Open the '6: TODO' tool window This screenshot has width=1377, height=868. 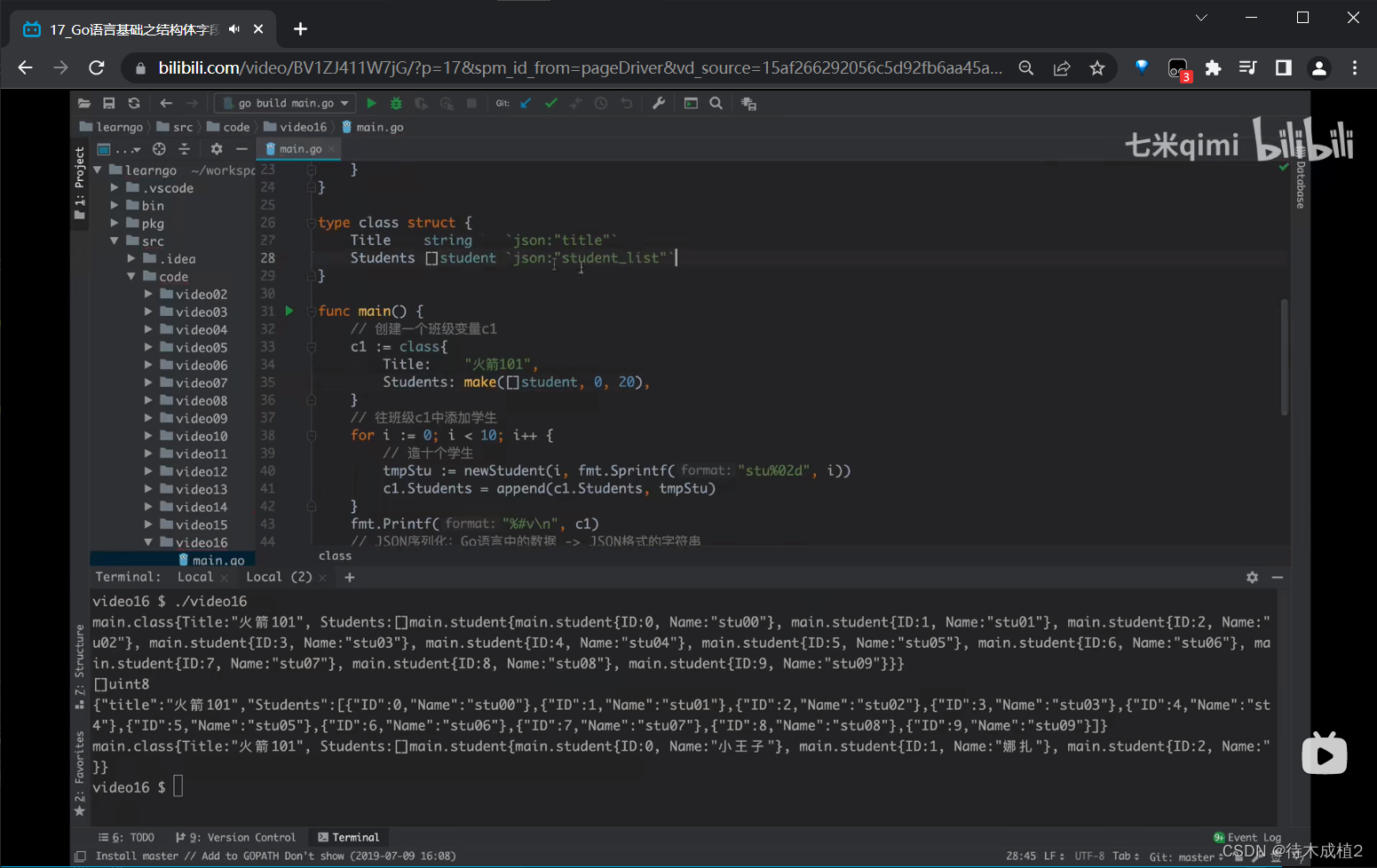(127, 837)
